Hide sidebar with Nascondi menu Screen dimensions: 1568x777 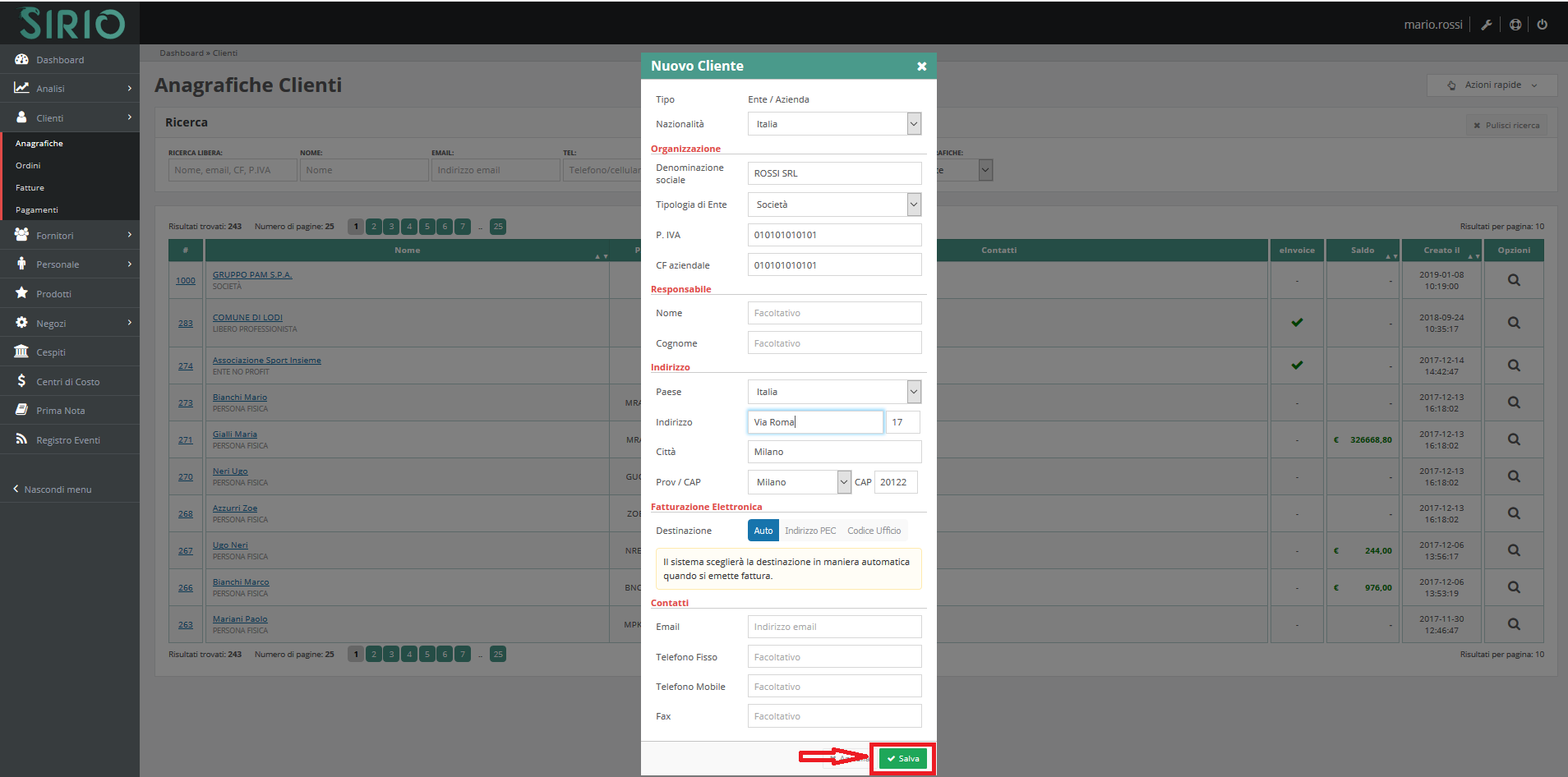point(53,490)
